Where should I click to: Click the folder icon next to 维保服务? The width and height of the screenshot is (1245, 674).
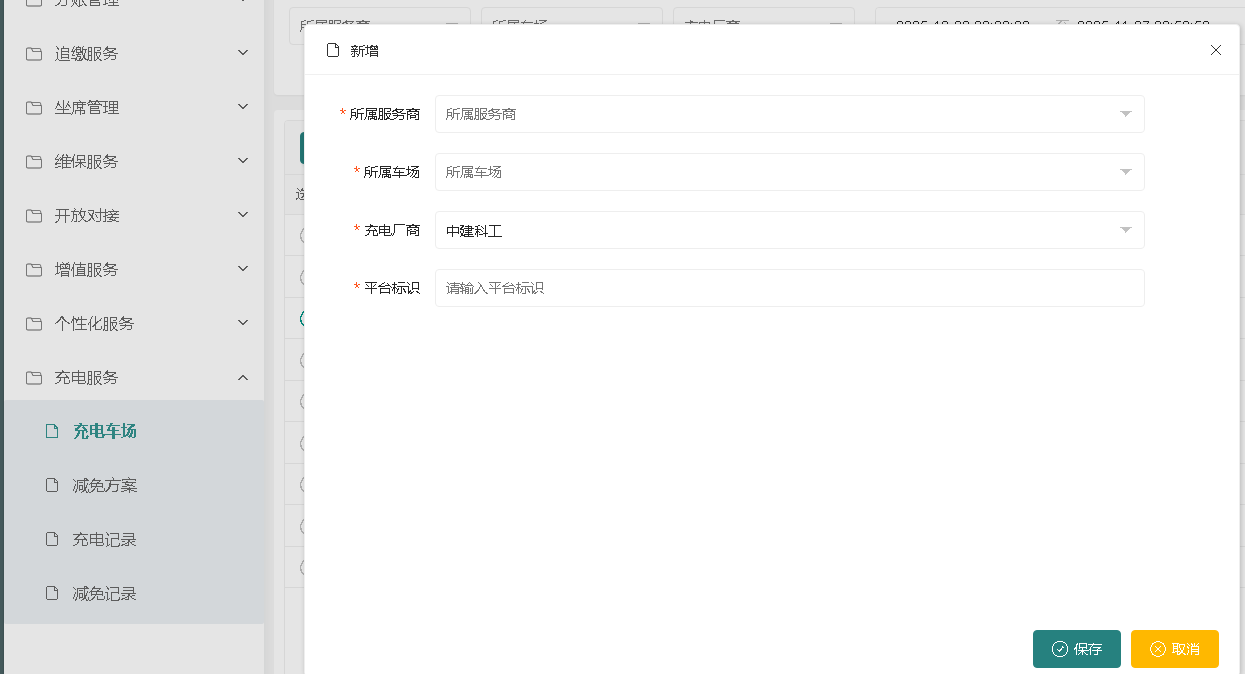point(34,162)
